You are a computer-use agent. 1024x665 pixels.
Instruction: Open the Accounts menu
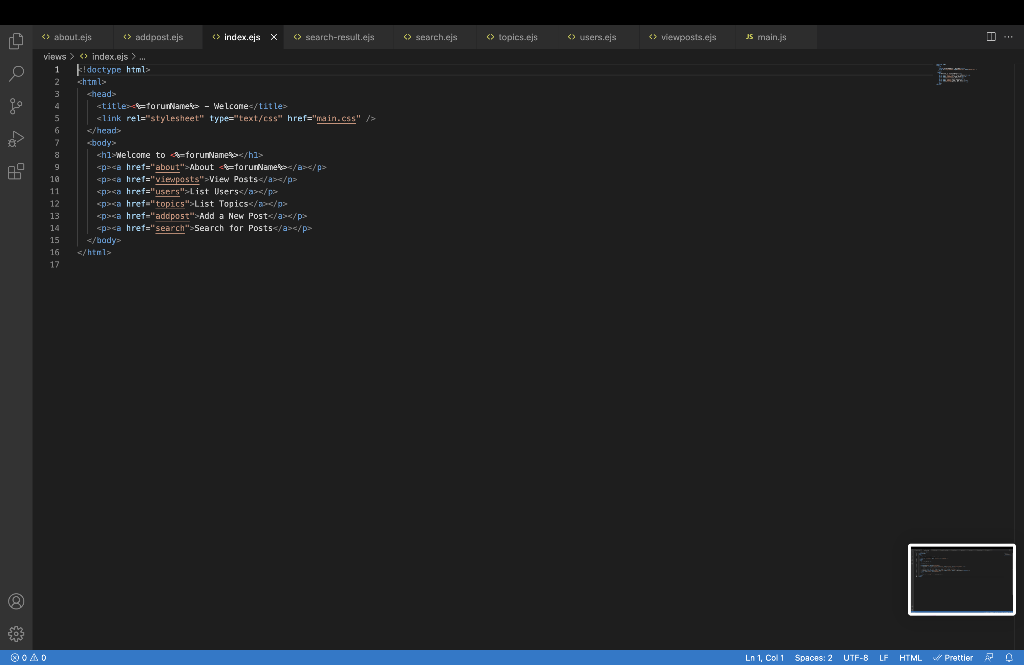click(15, 601)
